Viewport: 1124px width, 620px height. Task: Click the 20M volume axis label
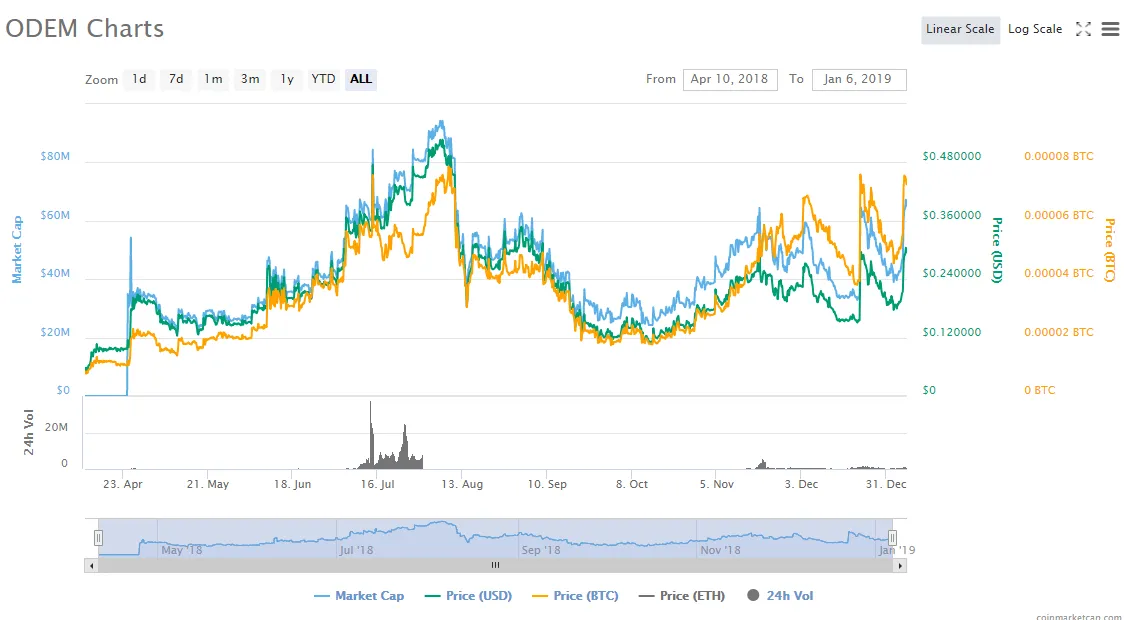point(56,428)
